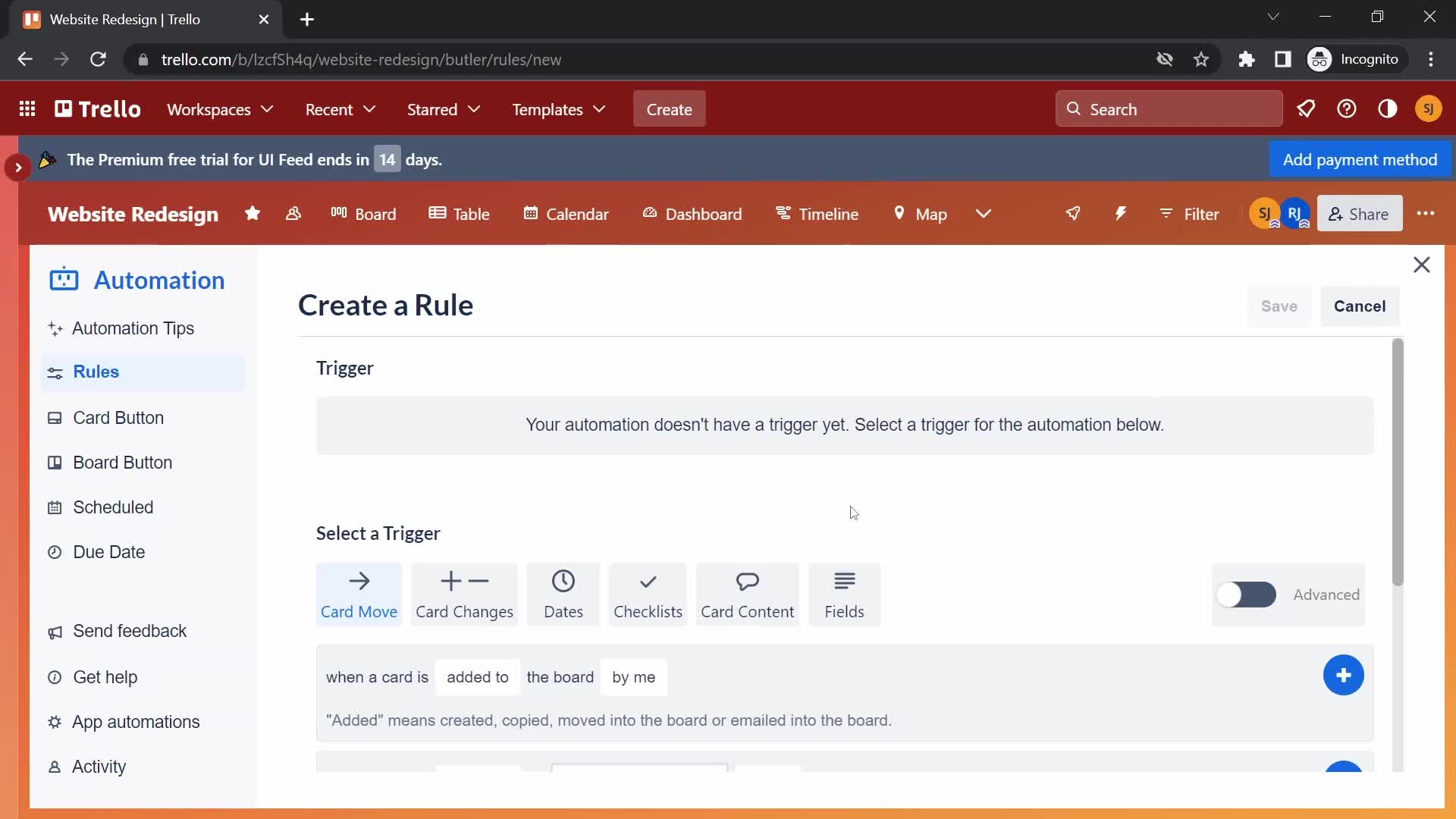Navigate to Scheduled automation section
The width and height of the screenshot is (1456, 819).
[x=113, y=507]
